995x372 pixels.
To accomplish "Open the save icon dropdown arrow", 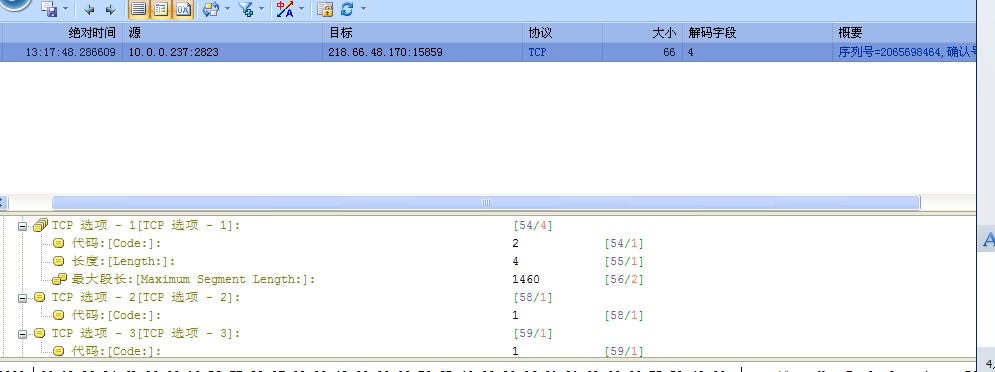I will click(66, 10).
